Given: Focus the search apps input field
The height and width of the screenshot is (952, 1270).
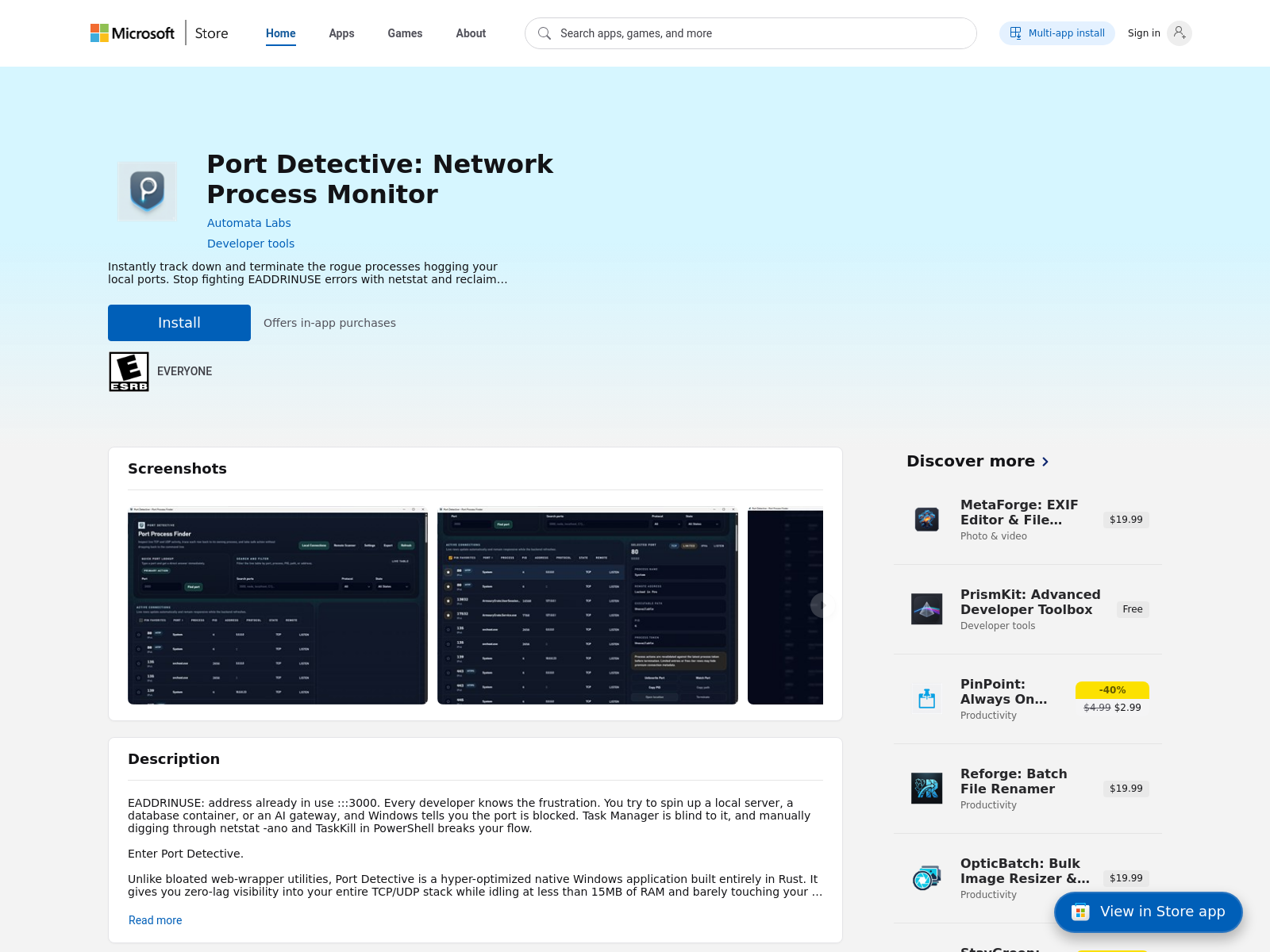Looking at the screenshot, I should click(x=754, y=33).
